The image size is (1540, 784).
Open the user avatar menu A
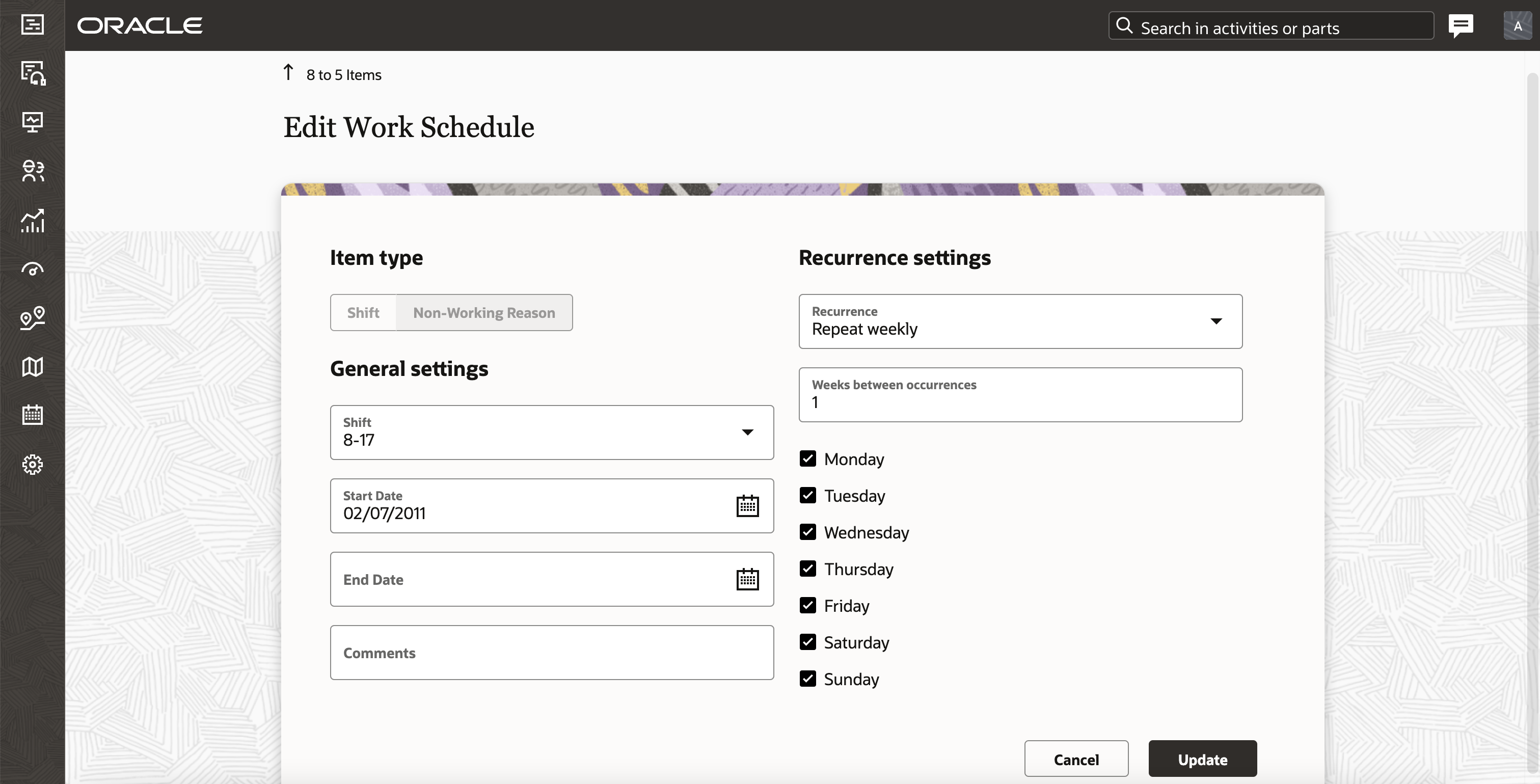[1517, 25]
